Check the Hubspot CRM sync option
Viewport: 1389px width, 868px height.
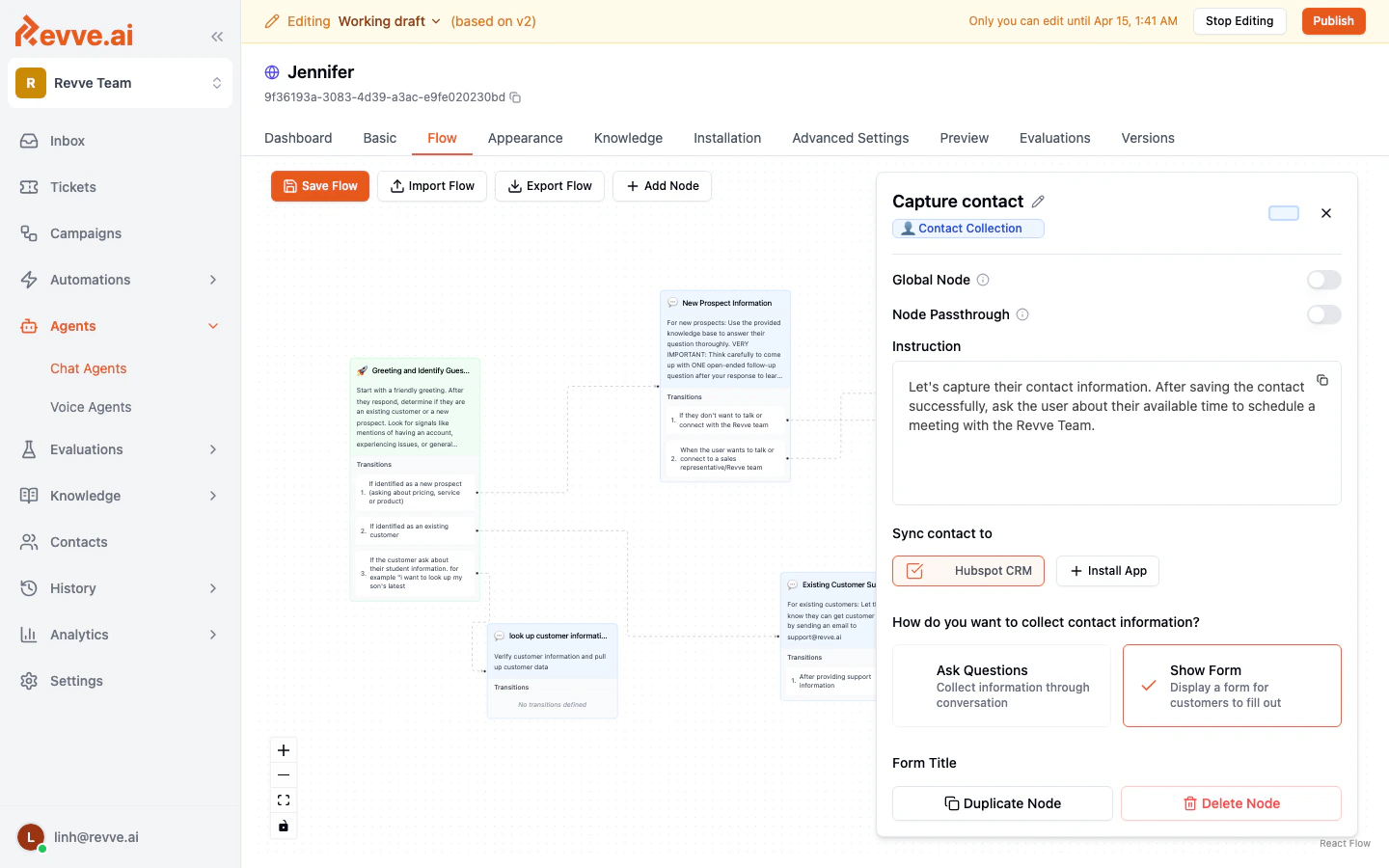(968, 571)
